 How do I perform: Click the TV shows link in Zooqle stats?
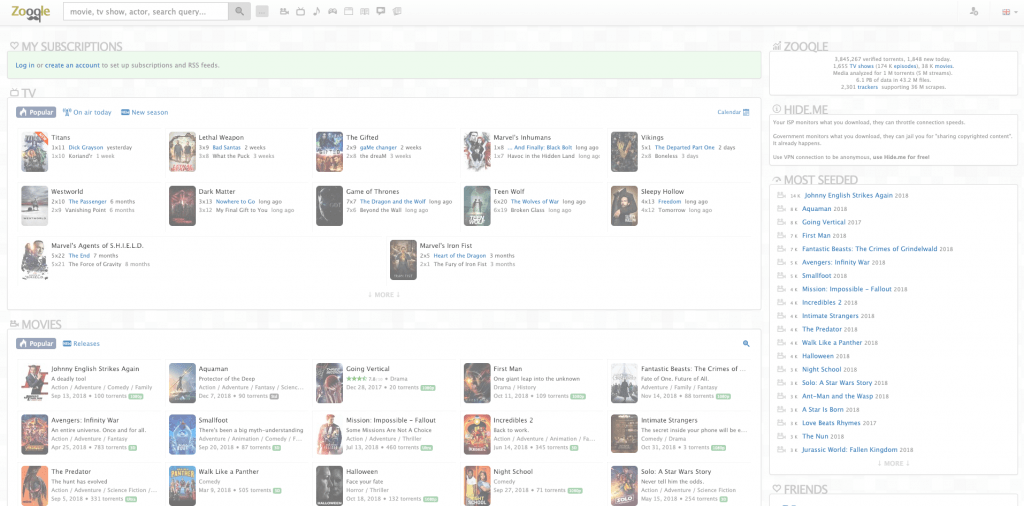pos(861,66)
